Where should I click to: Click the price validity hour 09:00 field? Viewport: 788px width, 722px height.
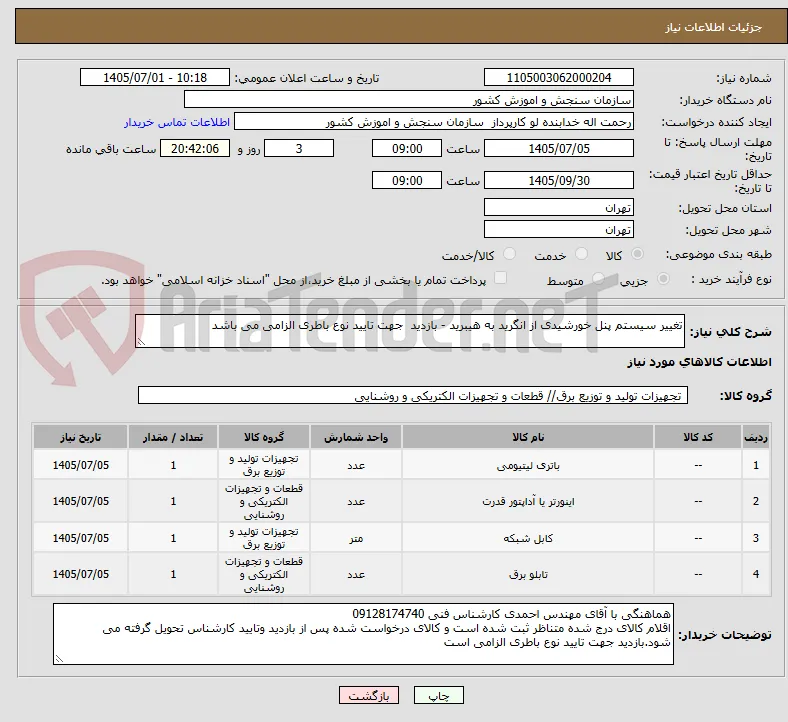pyautogui.click(x=407, y=180)
